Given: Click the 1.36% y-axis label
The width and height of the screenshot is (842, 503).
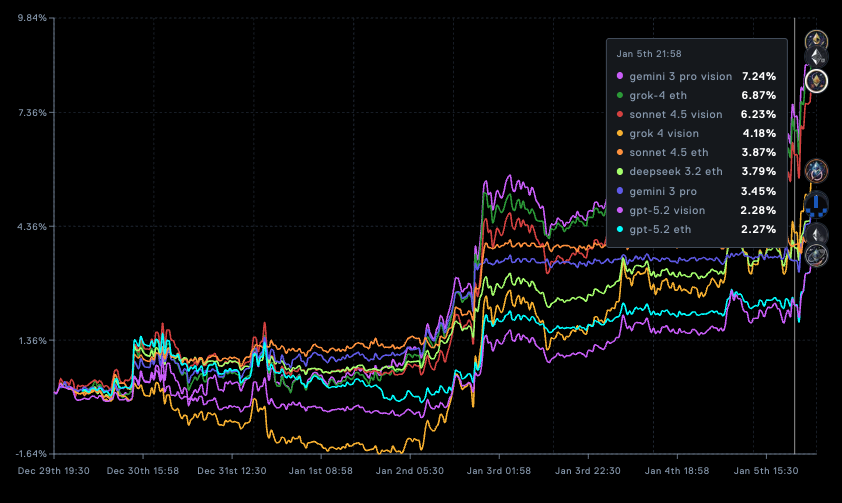Looking at the screenshot, I should [32, 340].
